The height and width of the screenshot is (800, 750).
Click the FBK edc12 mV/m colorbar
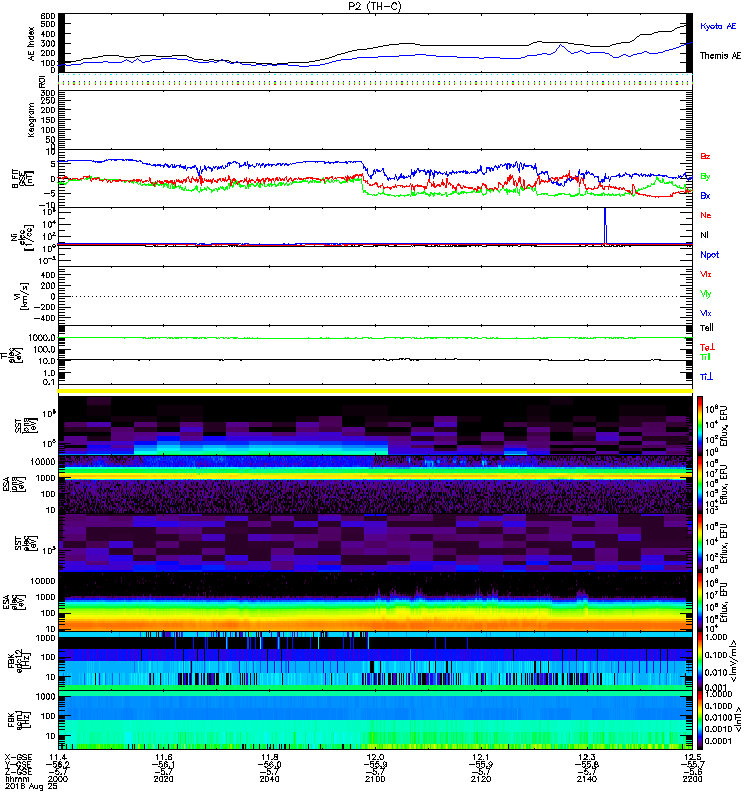pos(699,660)
